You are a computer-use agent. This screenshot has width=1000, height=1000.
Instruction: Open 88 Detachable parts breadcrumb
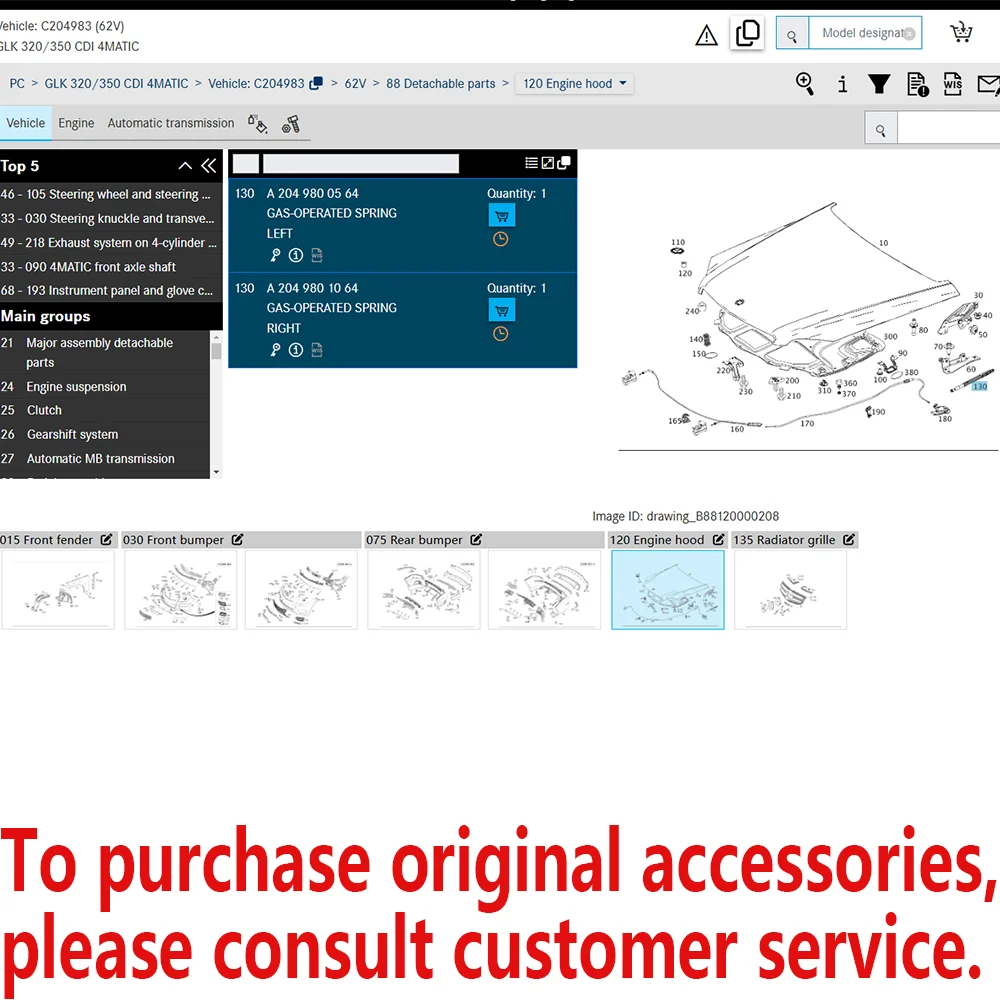coord(441,84)
